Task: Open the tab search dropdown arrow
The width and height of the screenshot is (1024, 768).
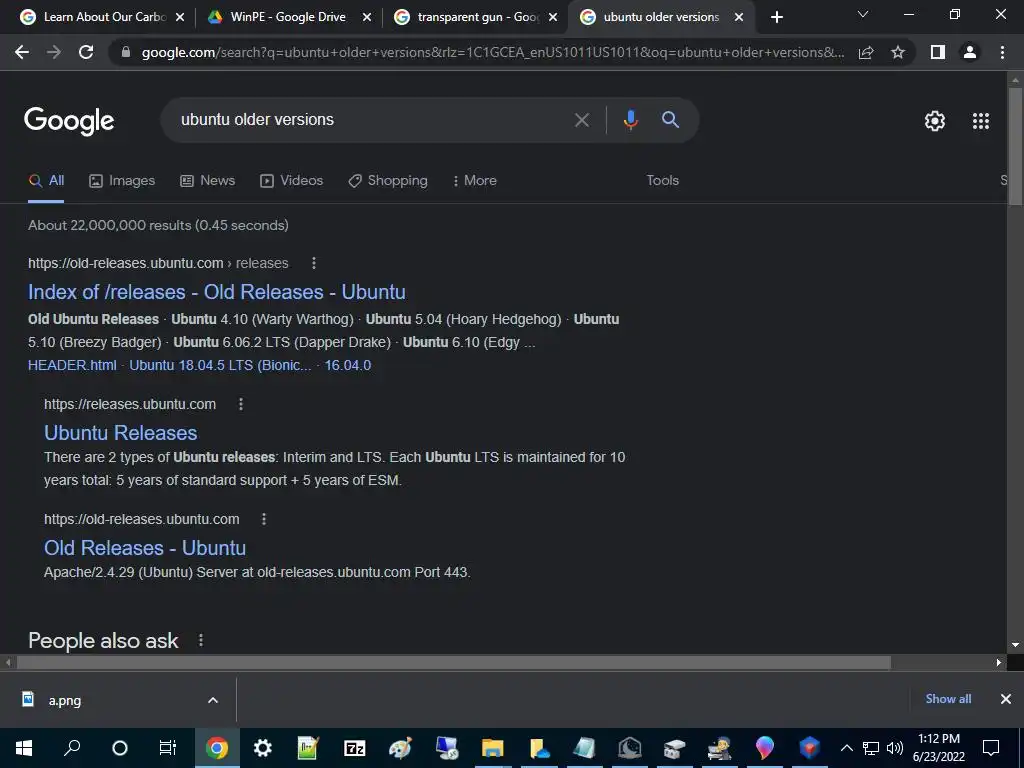Action: tap(863, 14)
